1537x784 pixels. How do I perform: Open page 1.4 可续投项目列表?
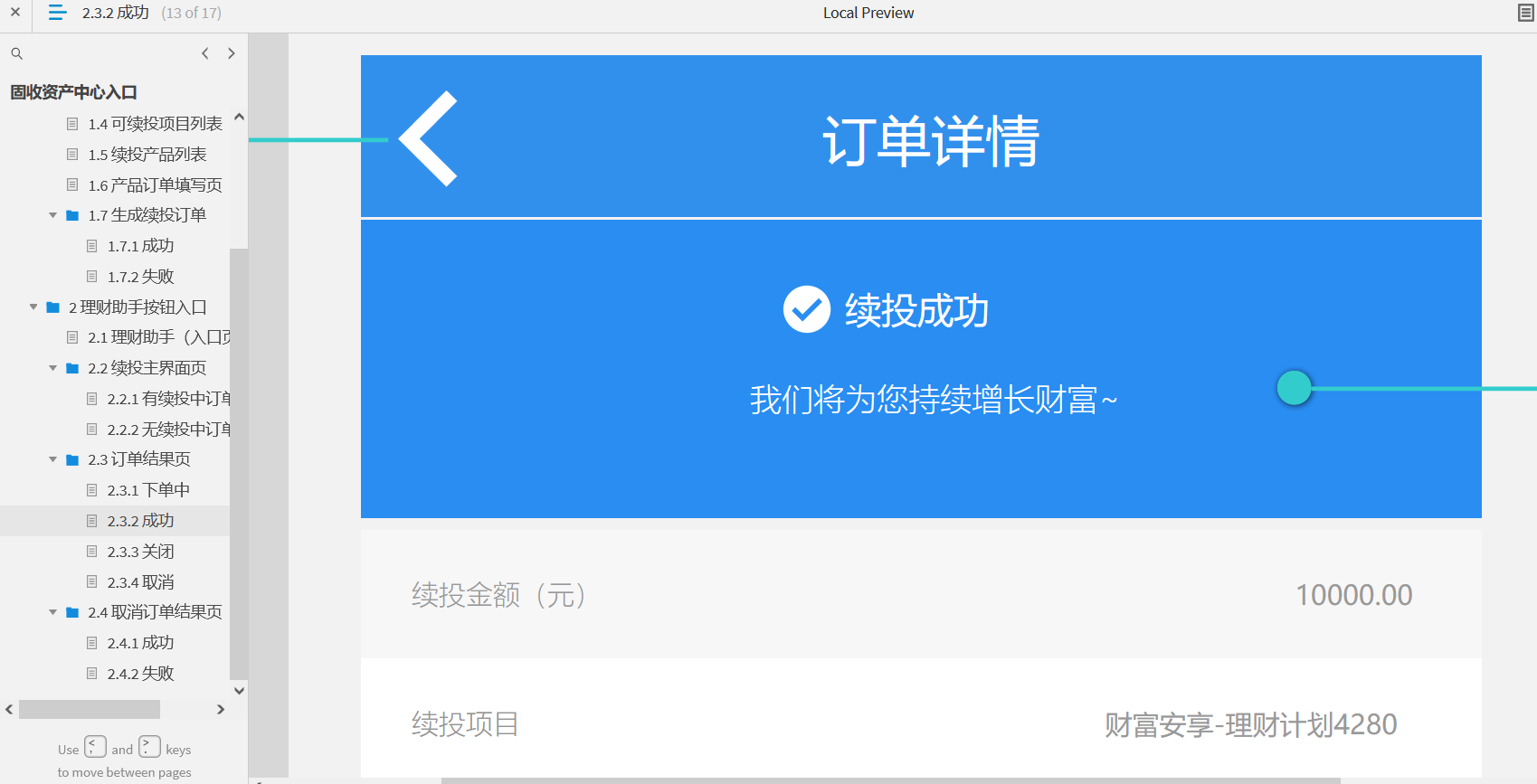pos(155,124)
